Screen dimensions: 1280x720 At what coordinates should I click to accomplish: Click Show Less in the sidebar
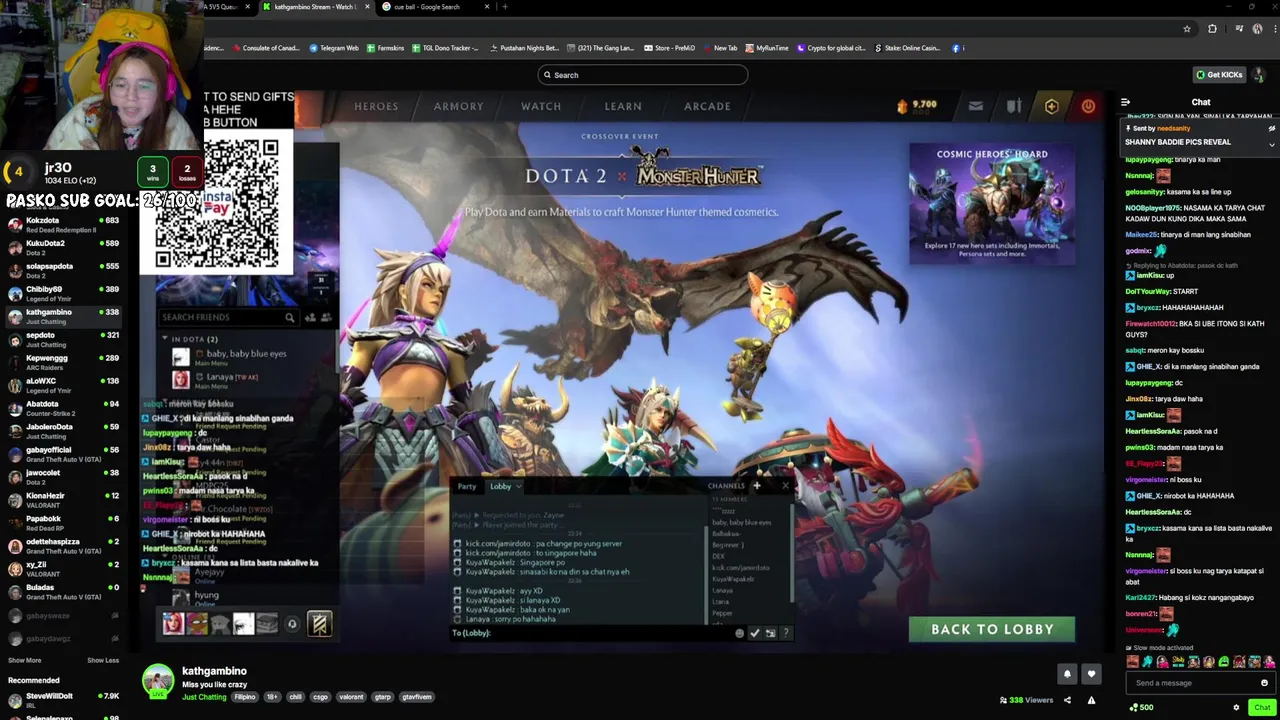(103, 660)
